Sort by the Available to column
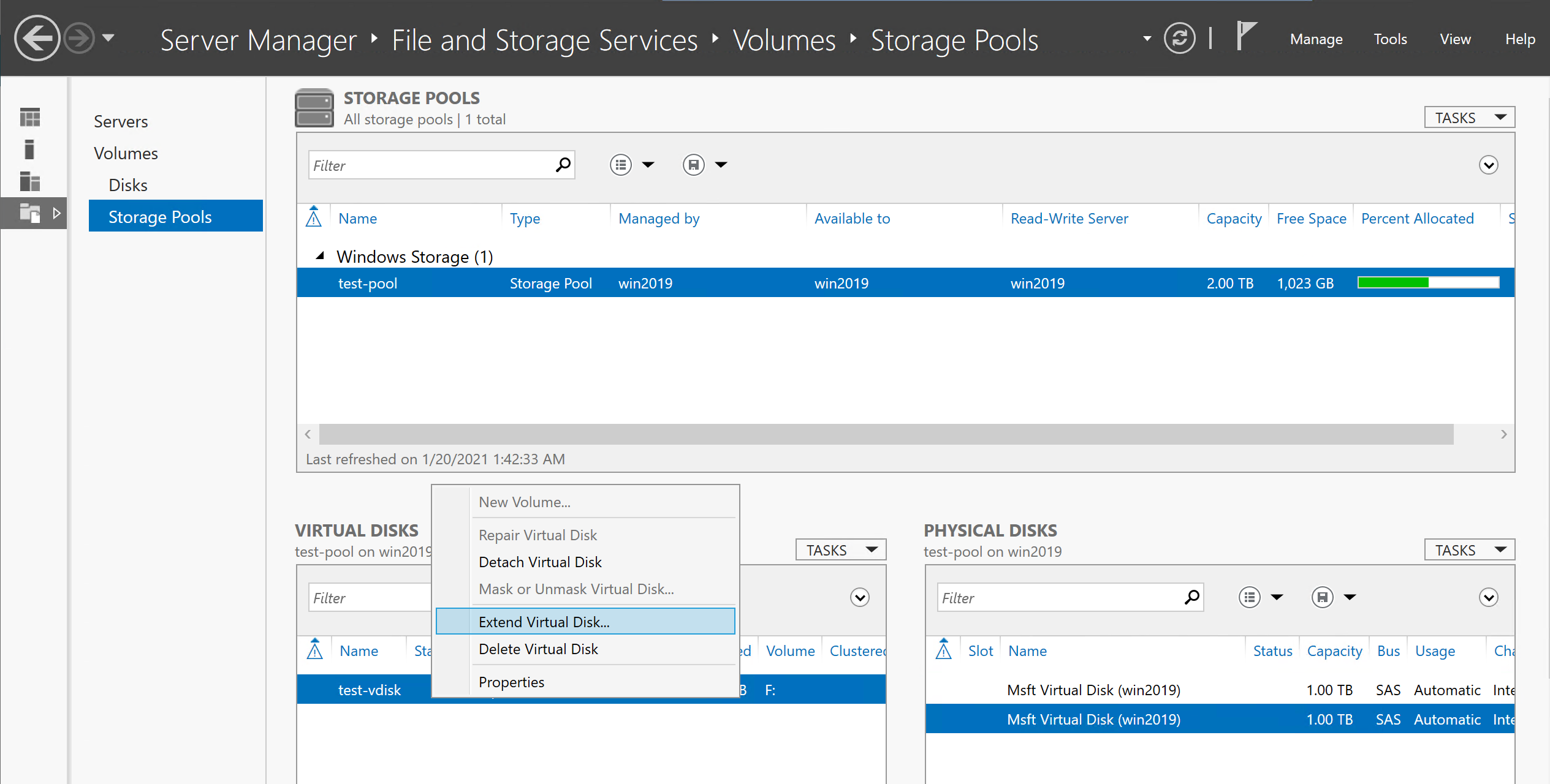Screen dimensions: 1550x784 [x=852, y=219]
